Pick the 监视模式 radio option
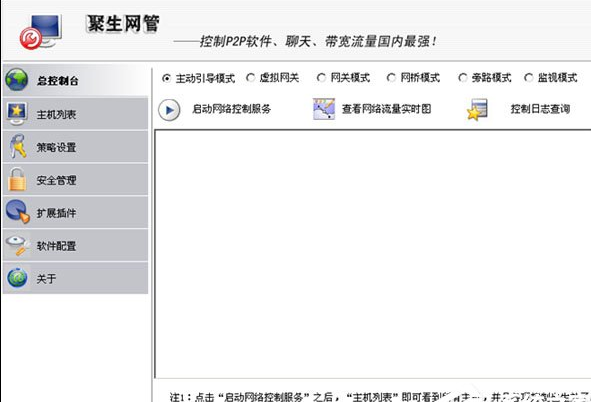The image size is (591, 402). tap(529, 78)
